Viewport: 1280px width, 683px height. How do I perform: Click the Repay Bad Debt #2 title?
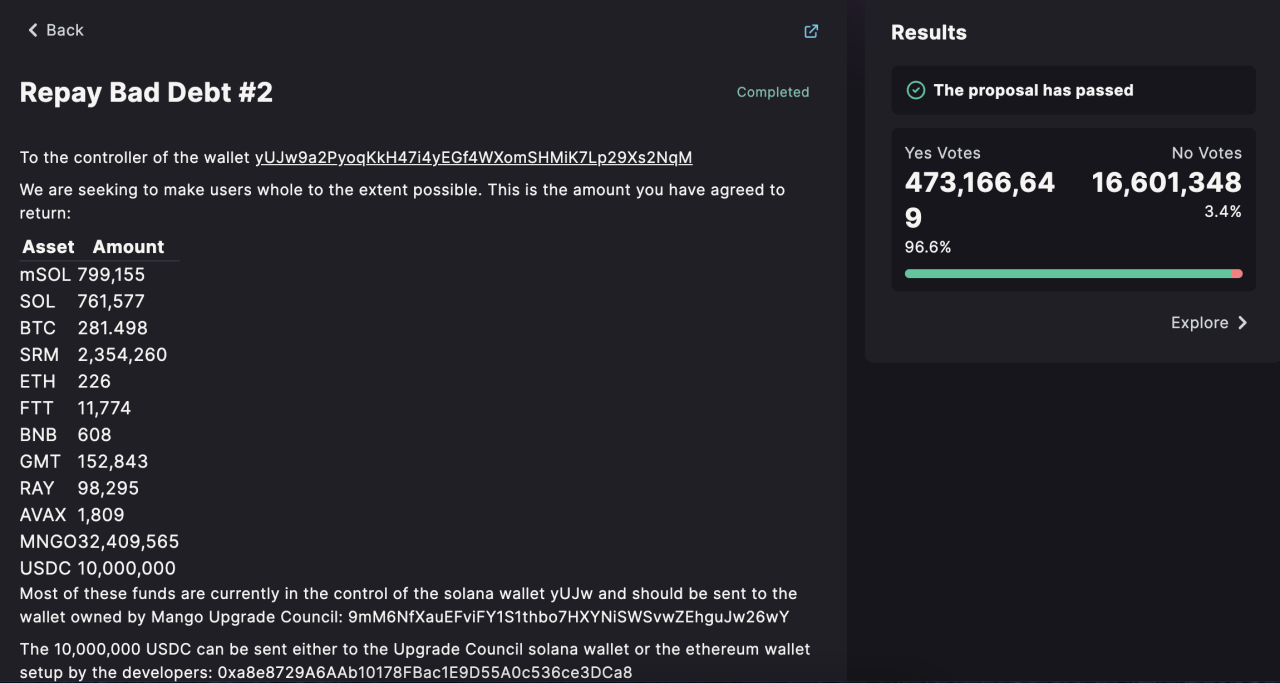[x=146, y=93]
